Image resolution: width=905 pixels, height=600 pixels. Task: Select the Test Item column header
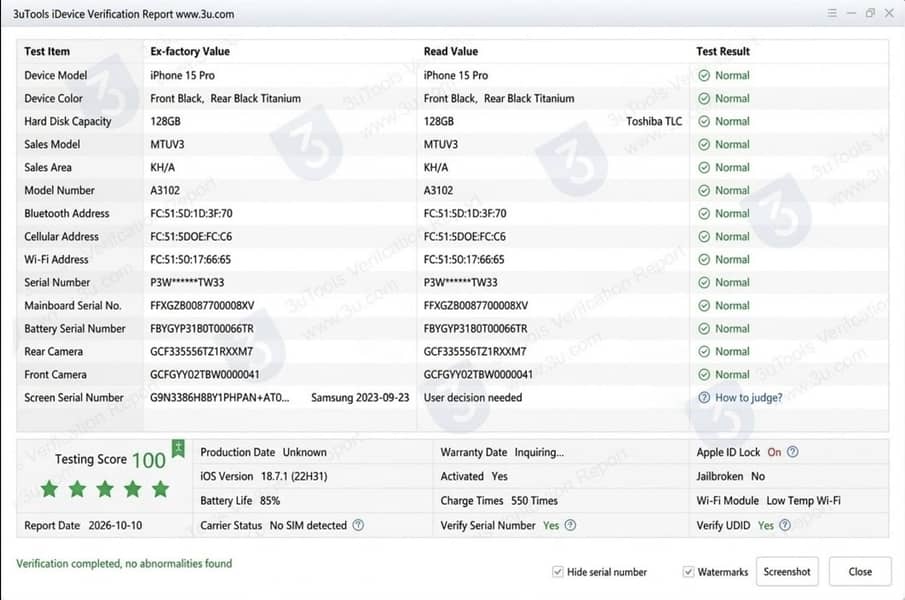[x=47, y=51]
